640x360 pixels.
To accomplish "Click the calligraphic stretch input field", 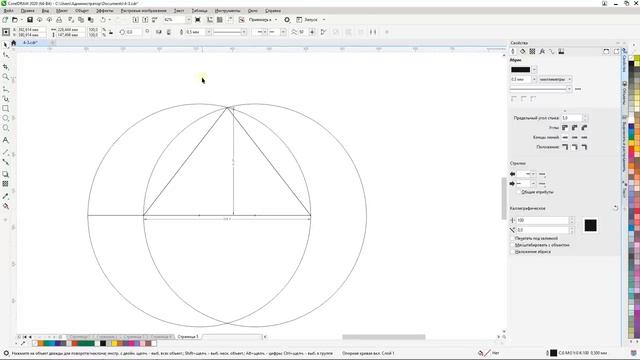I will [542, 220].
